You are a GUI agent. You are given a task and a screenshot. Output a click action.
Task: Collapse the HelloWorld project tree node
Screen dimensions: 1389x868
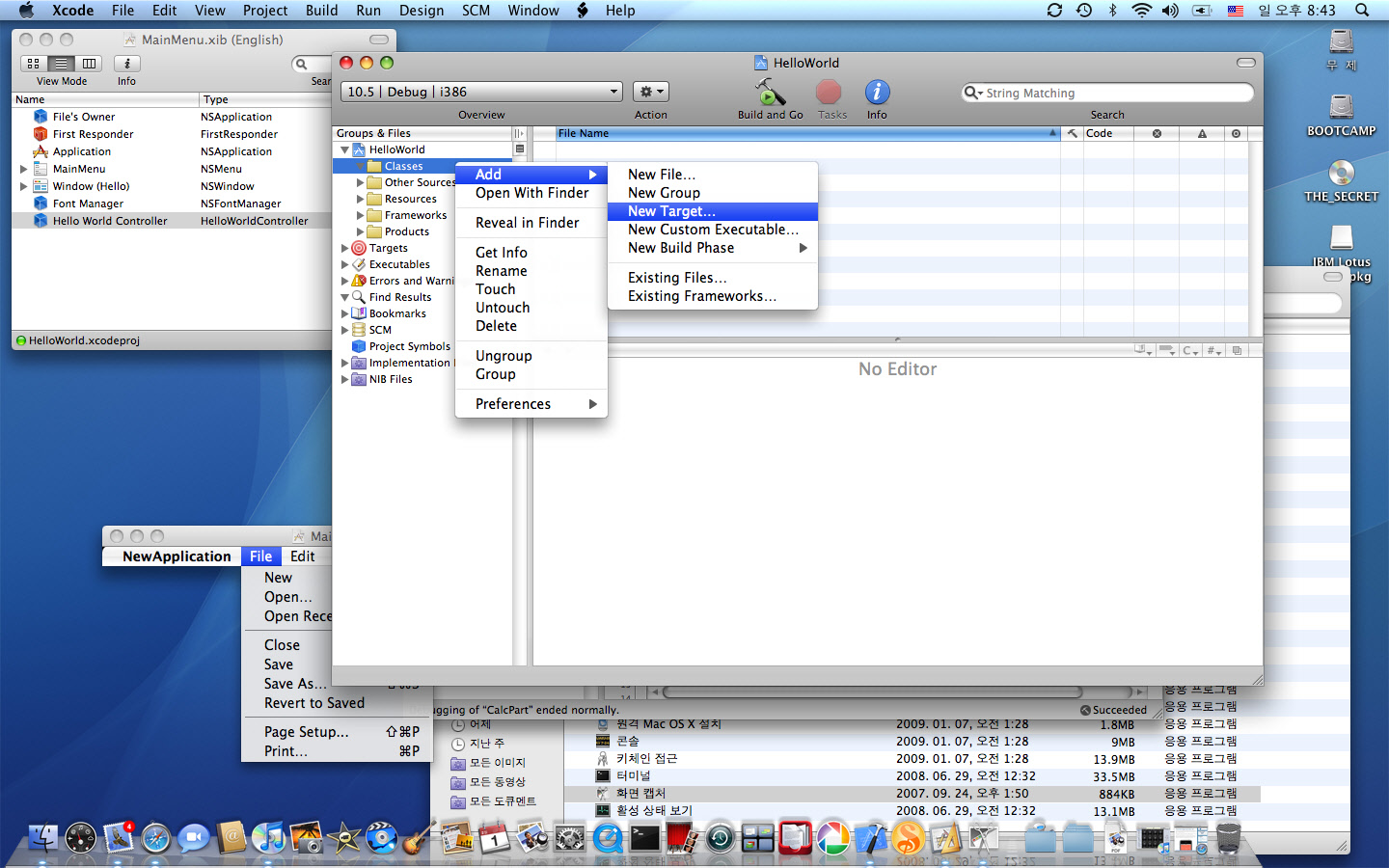(344, 150)
